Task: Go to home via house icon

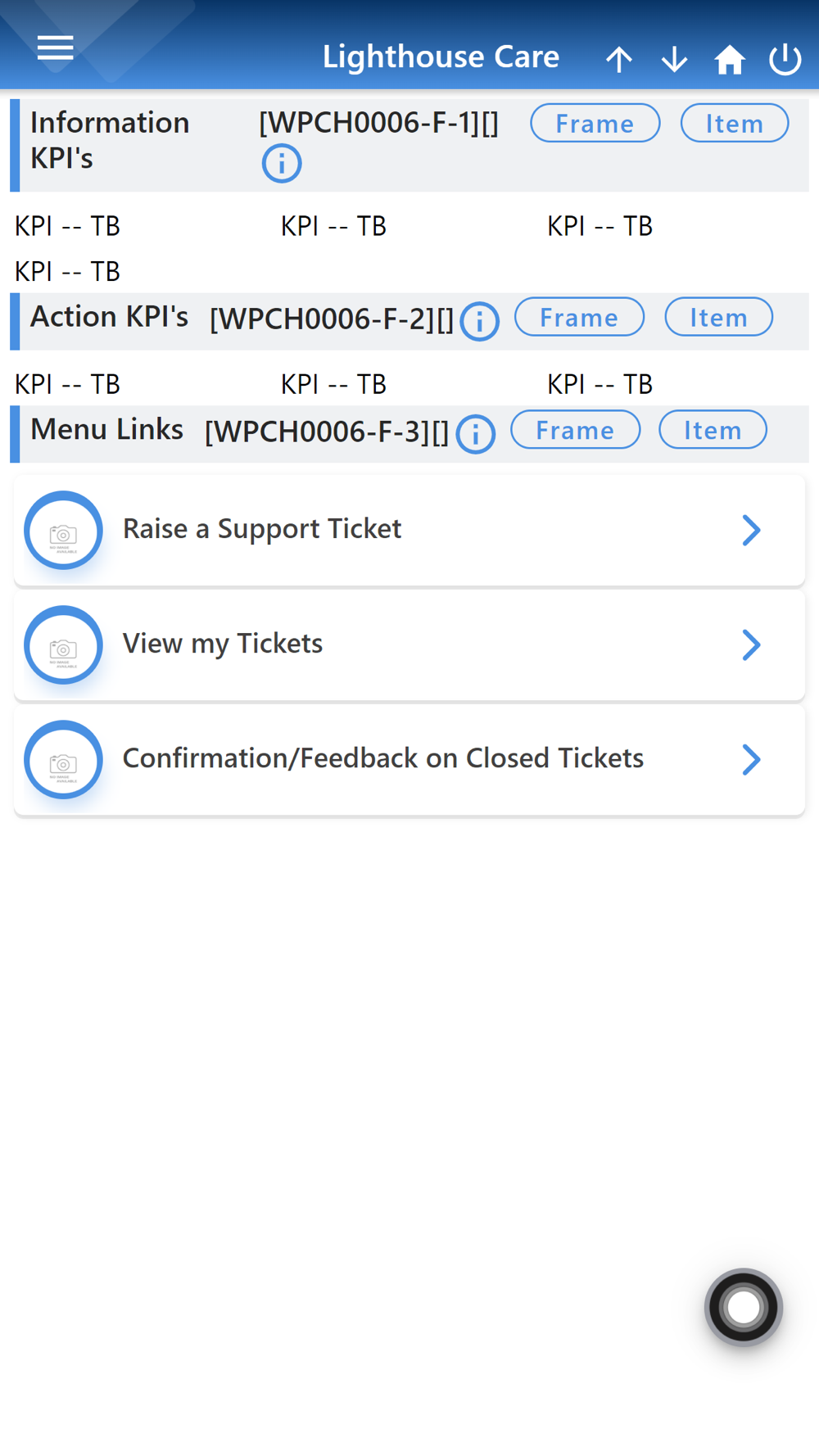Action: pos(729,59)
